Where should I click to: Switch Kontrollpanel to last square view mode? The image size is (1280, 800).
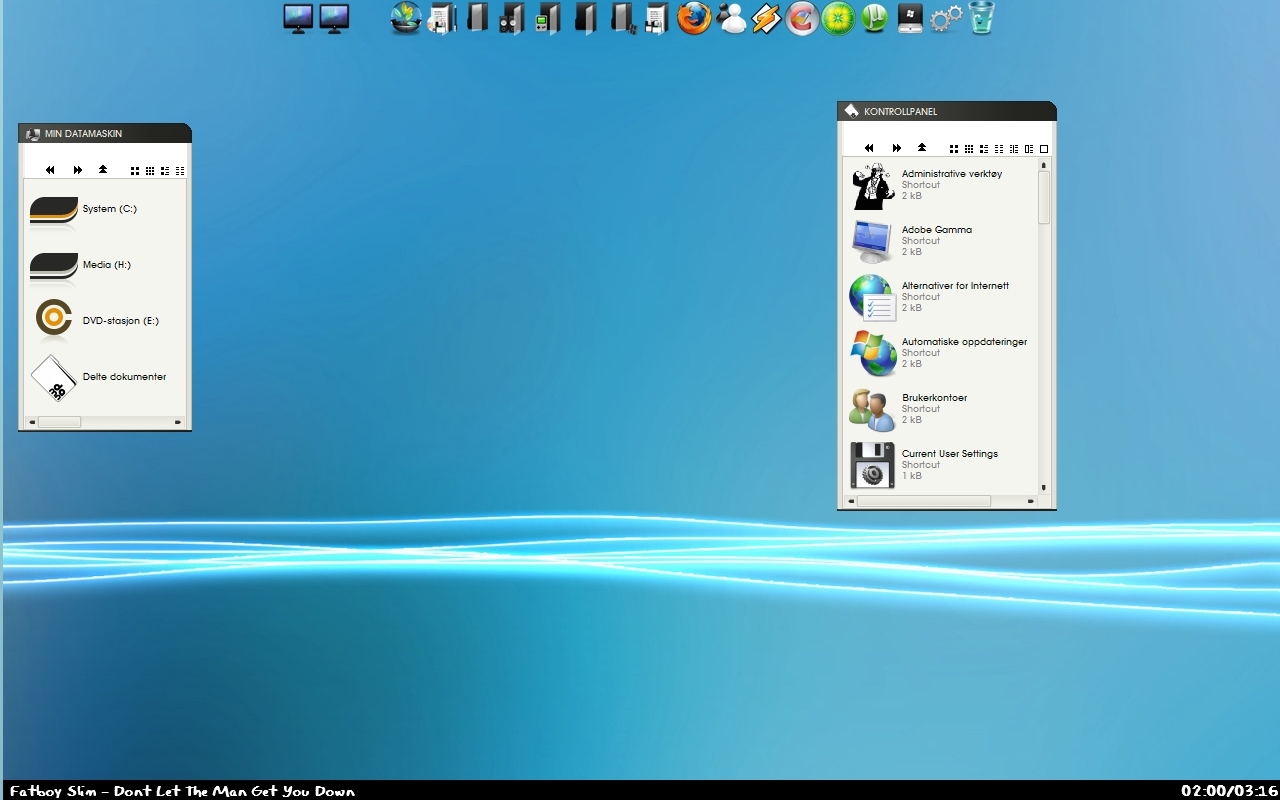[x=1044, y=149]
